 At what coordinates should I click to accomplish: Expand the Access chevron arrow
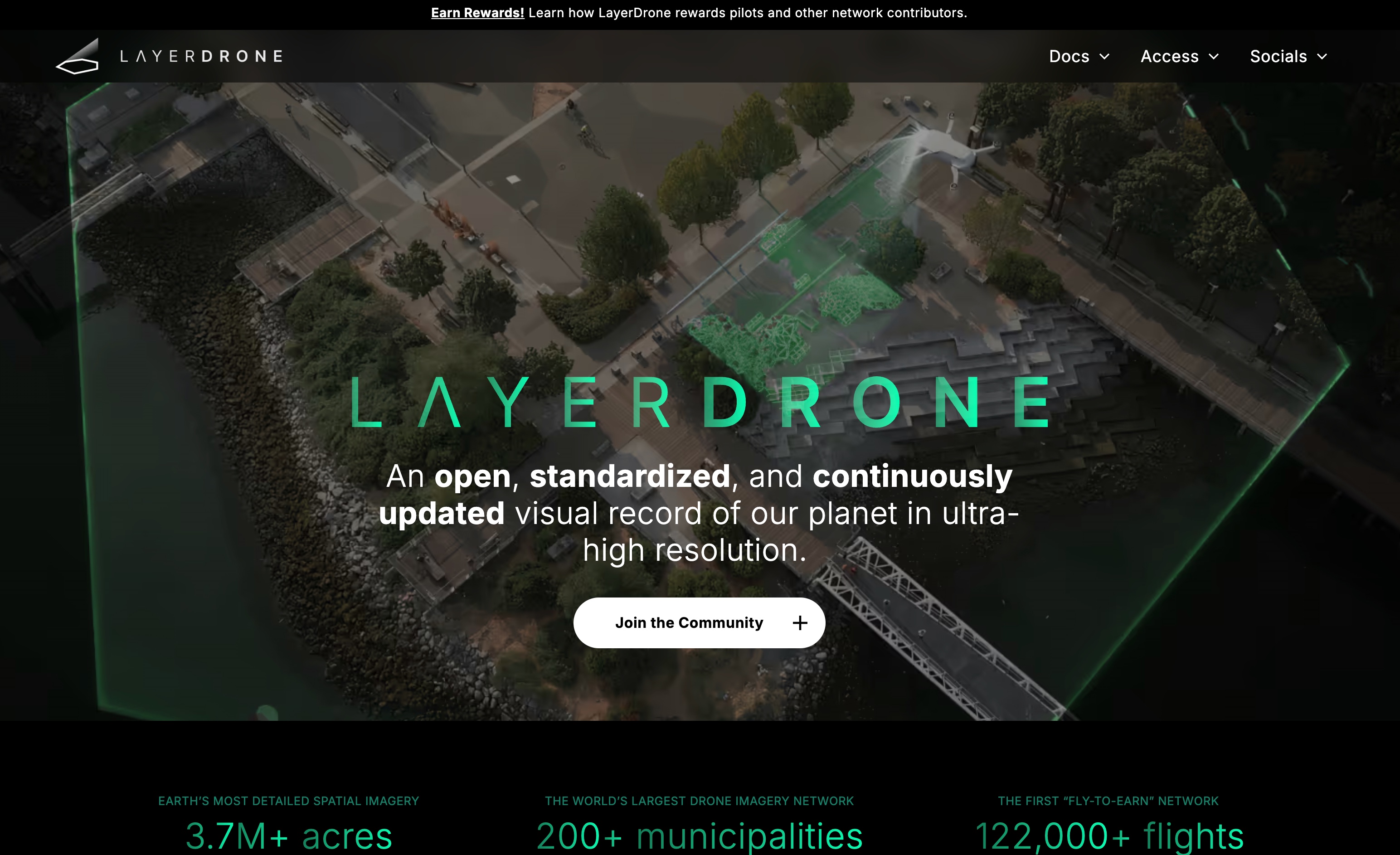click(x=1214, y=57)
